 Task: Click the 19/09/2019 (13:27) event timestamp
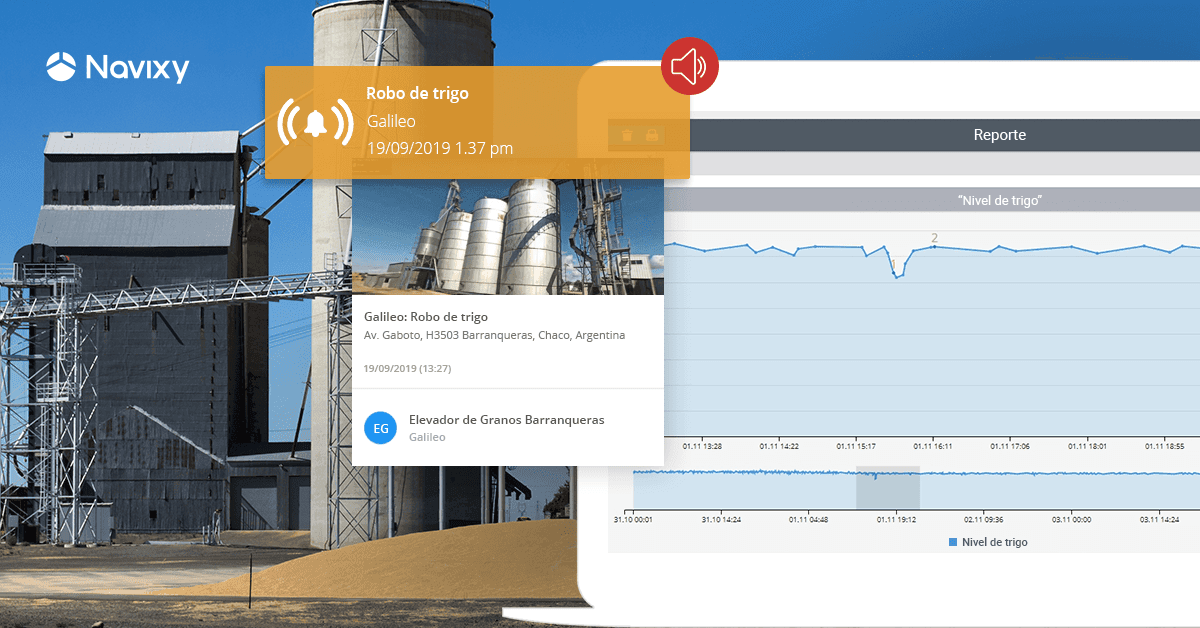click(408, 368)
